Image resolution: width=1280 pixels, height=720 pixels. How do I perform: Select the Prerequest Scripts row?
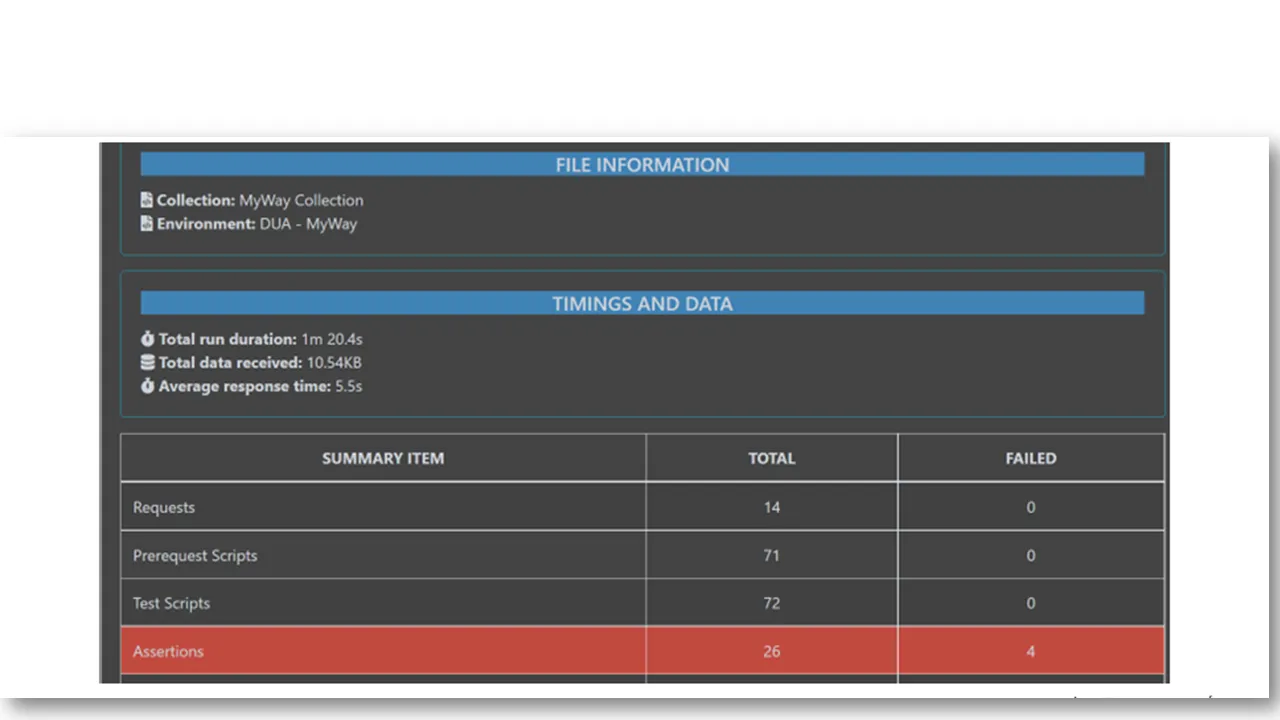click(x=383, y=555)
